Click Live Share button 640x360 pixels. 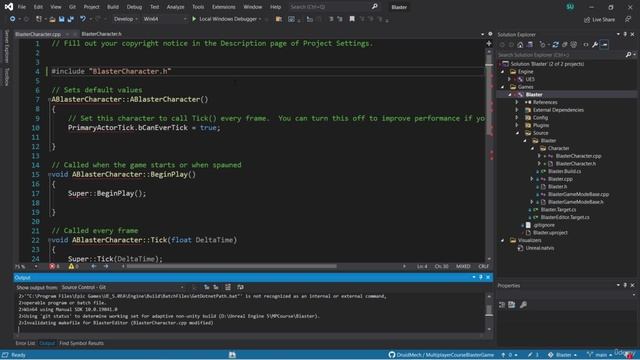pyautogui.click(x=600, y=19)
